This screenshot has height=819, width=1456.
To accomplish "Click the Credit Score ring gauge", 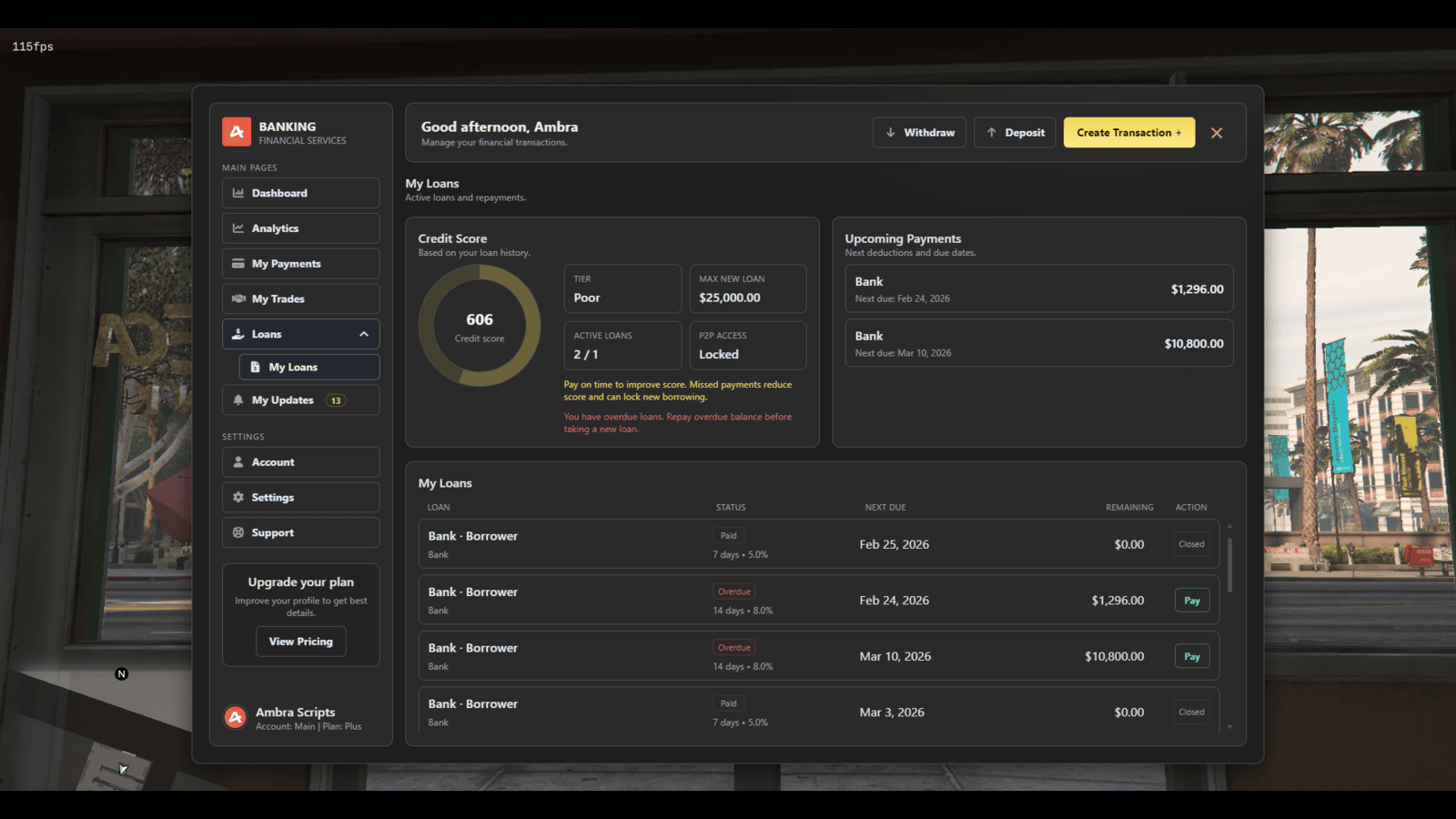I will pyautogui.click(x=479, y=325).
